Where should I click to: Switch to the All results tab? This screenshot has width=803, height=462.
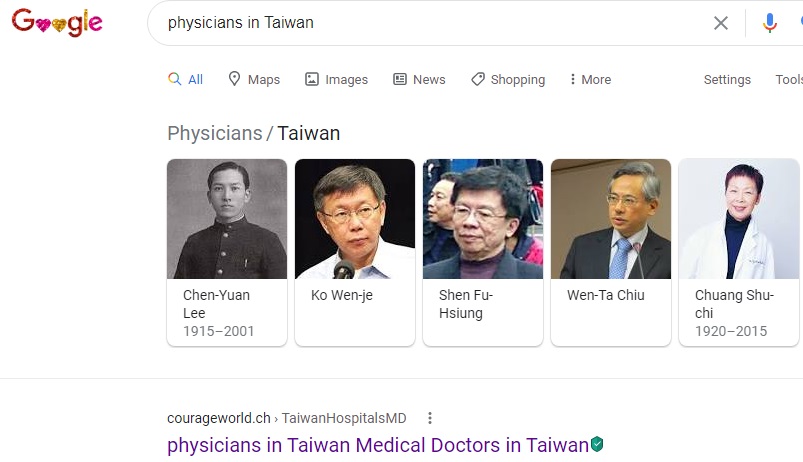pyautogui.click(x=185, y=79)
